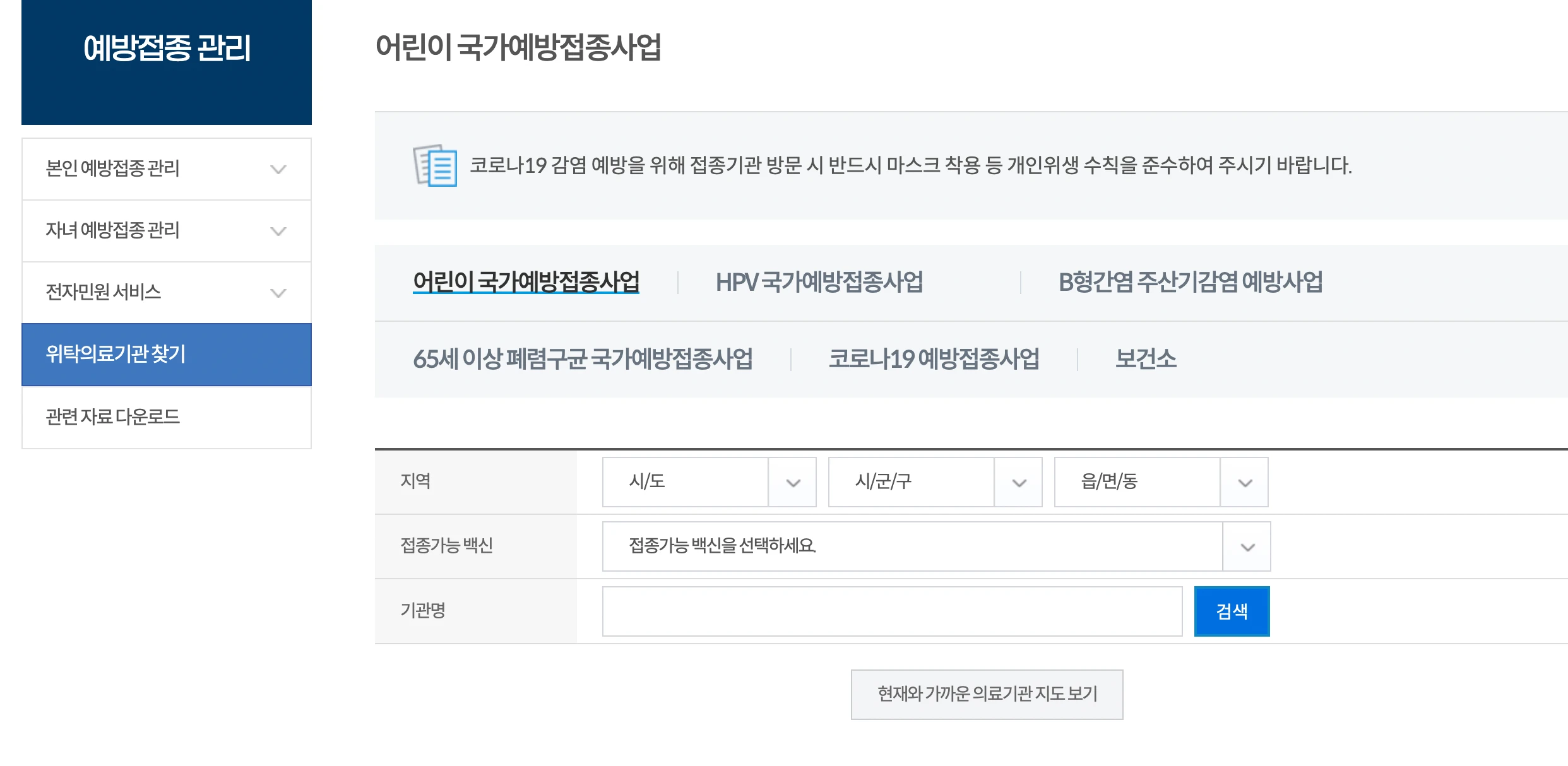Switch to B형간염 주산기감염 예방사업 tab
The image size is (1568, 766).
pos(1190,282)
